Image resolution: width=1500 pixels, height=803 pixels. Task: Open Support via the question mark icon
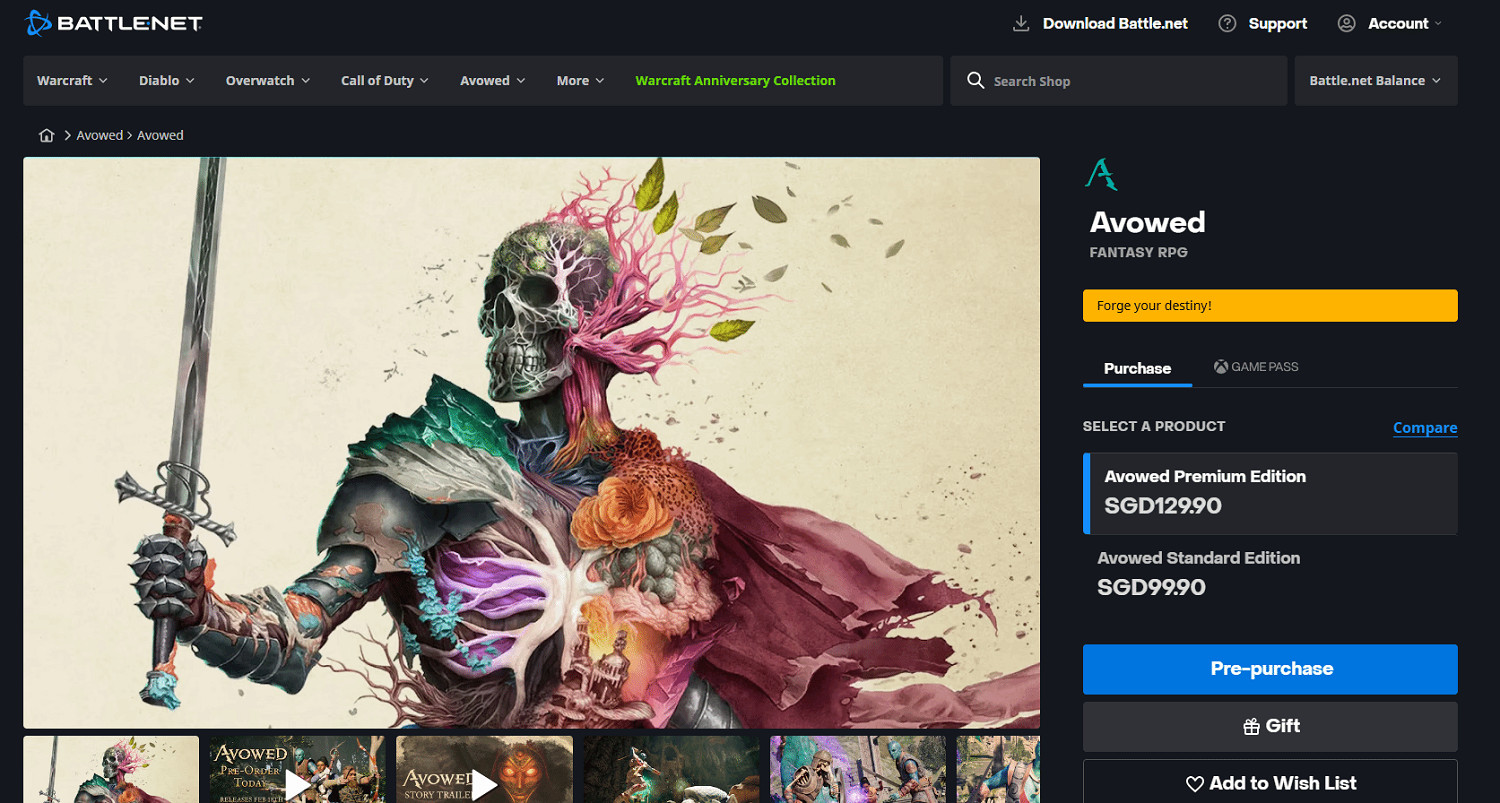tap(1227, 24)
